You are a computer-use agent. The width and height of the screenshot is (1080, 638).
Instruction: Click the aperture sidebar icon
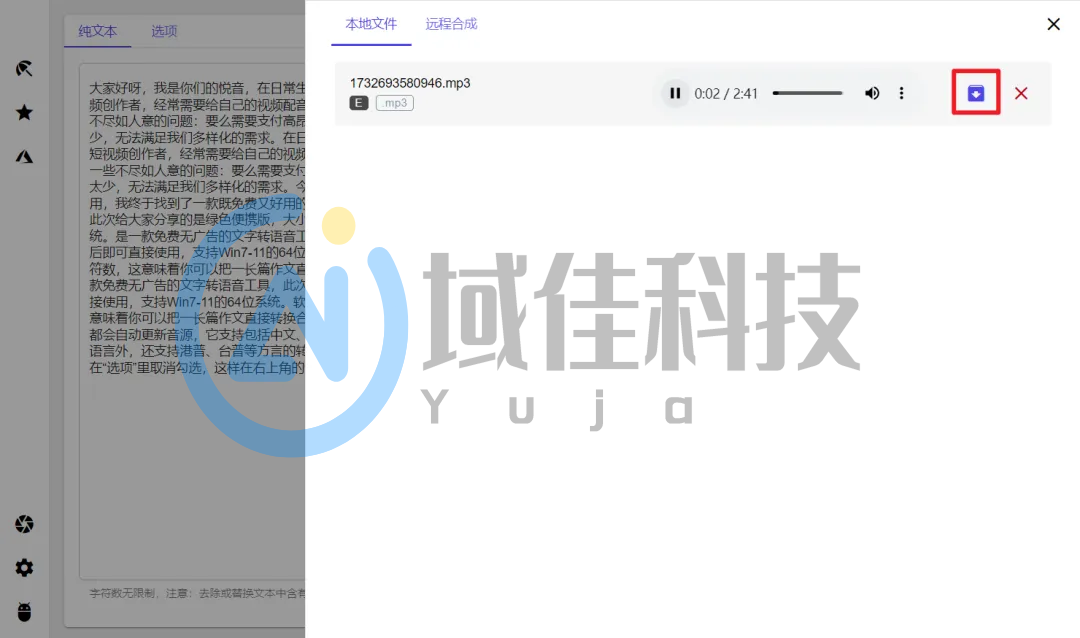click(x=24, y=524)
